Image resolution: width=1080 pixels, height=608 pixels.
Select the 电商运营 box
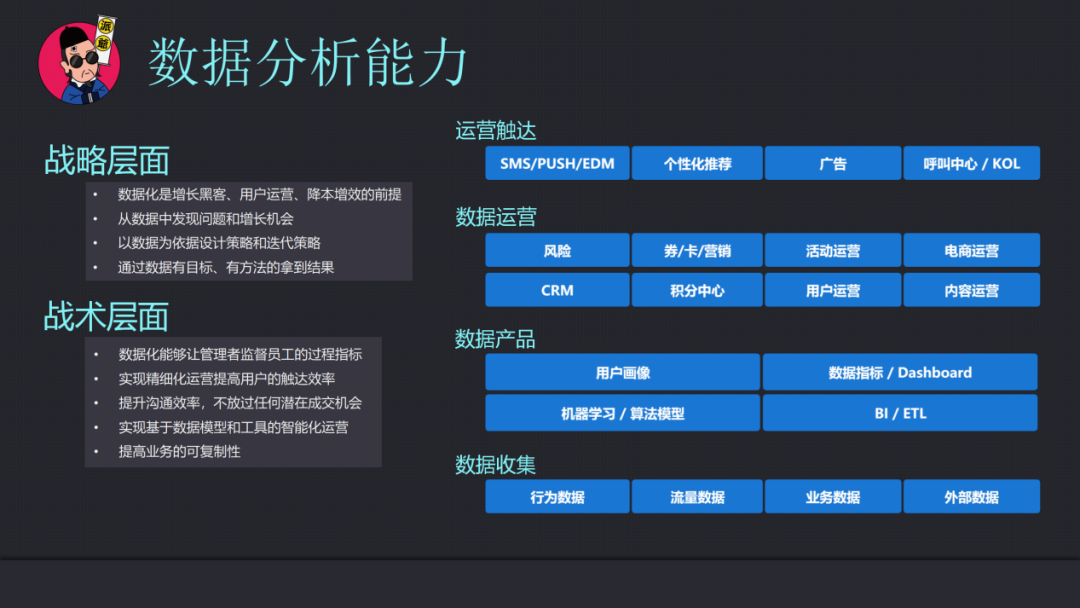click(971, 250)
